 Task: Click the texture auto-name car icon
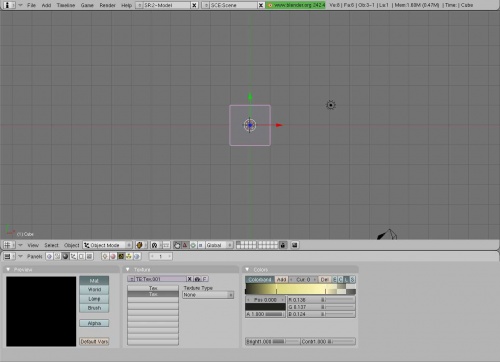pyautogui.click(x=197, y=279)
